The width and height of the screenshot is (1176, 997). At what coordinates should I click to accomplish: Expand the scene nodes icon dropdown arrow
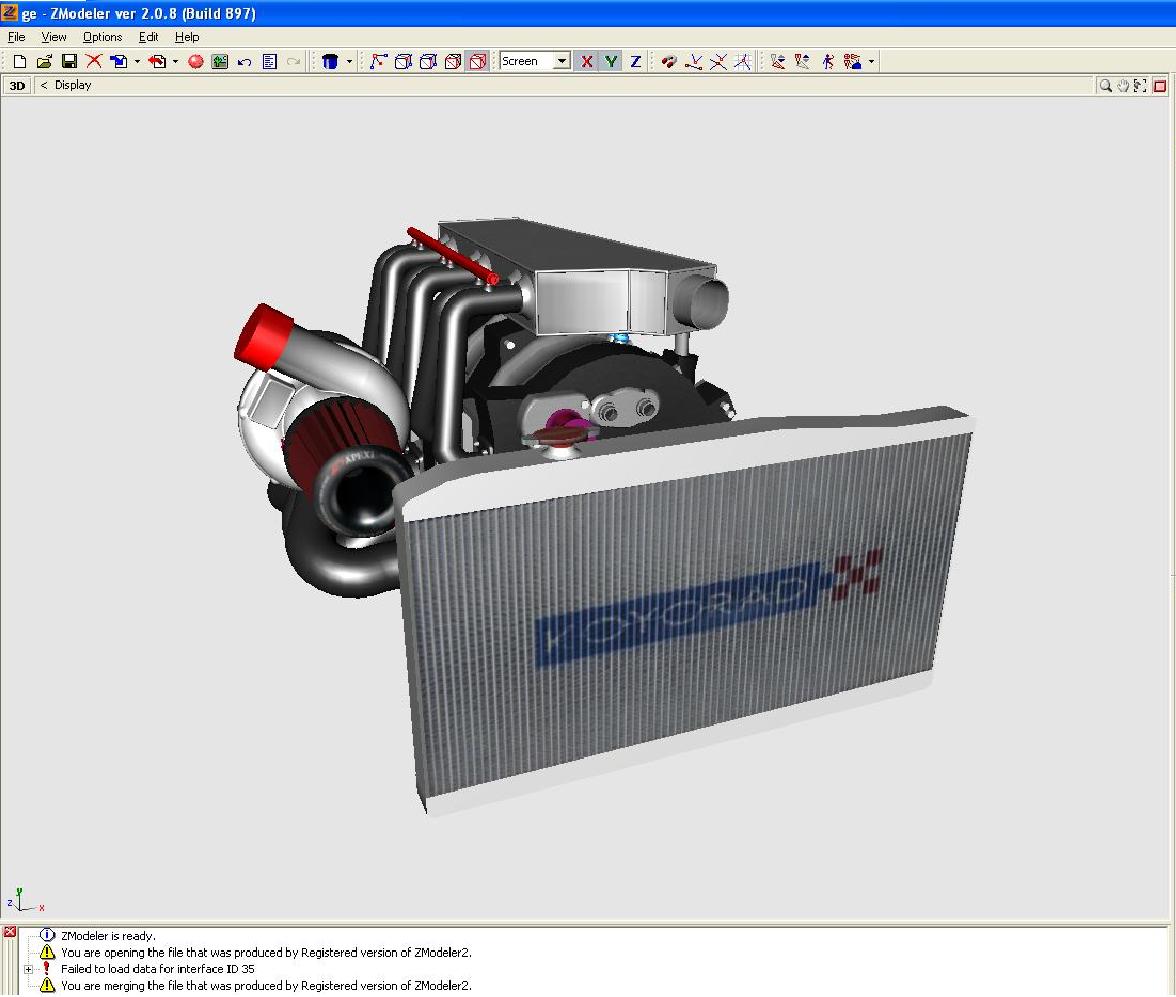(x=872, y=62)
